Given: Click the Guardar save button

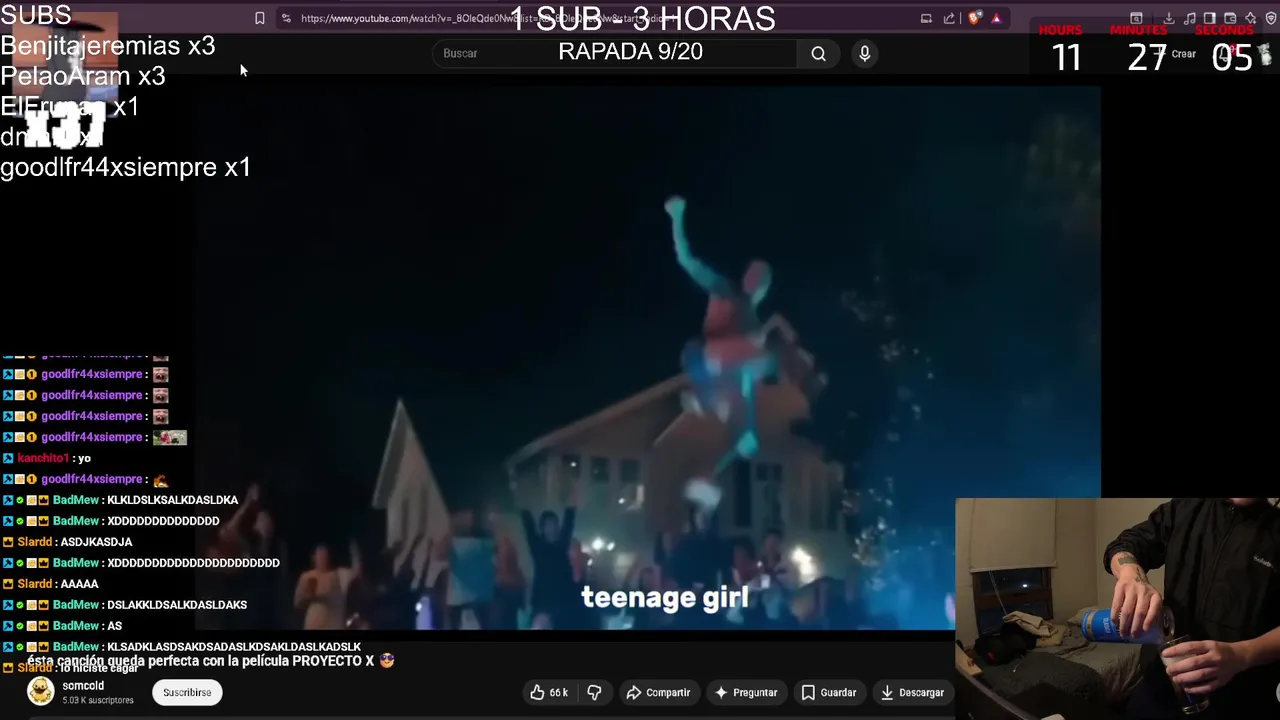Looking at the screenshot, I should coord(828,692).
